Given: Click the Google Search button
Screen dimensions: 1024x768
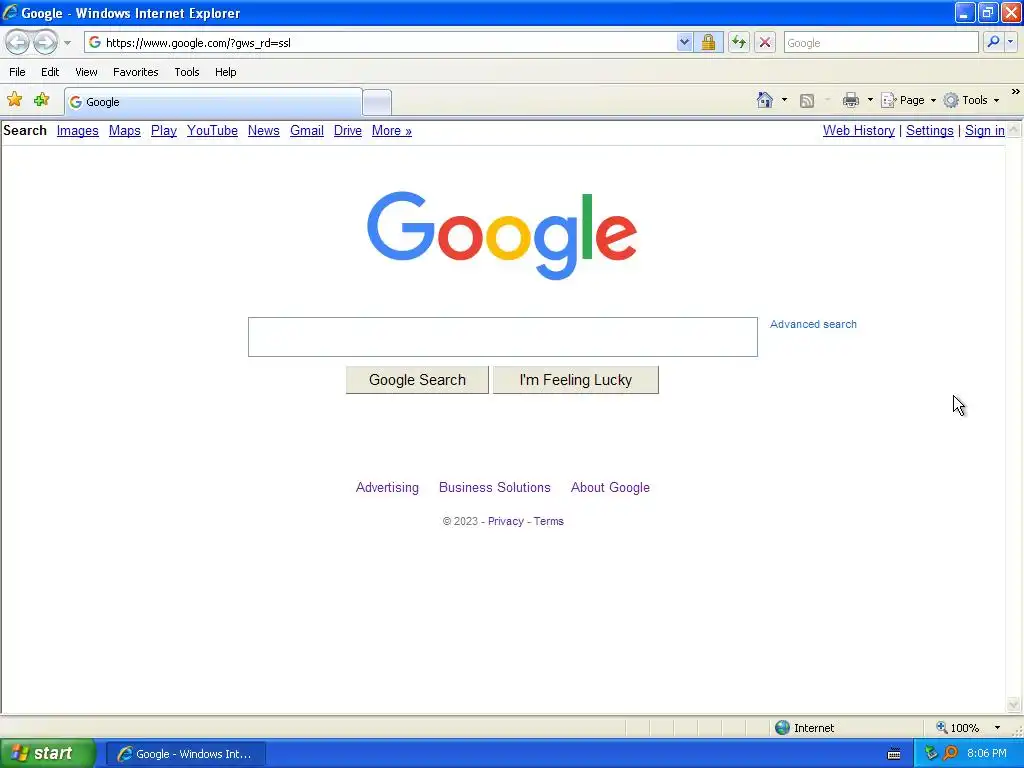Looking at the screenshot, I should pyautogui.click(x=417, y=380).
